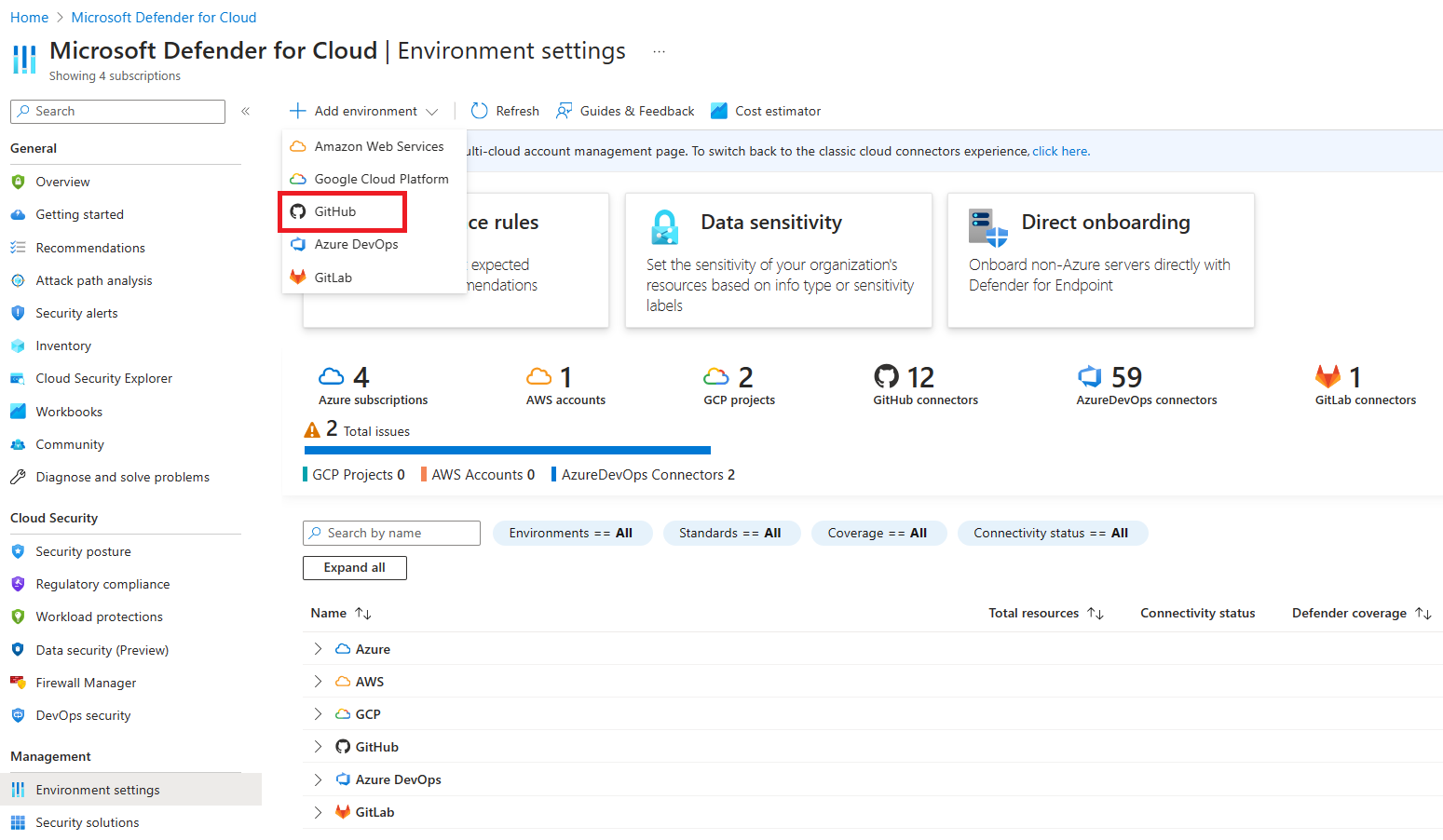This screenshot has height=840, width=1443.
Task: Open Security alerts shield in sidebar
Action: [18, 313]
